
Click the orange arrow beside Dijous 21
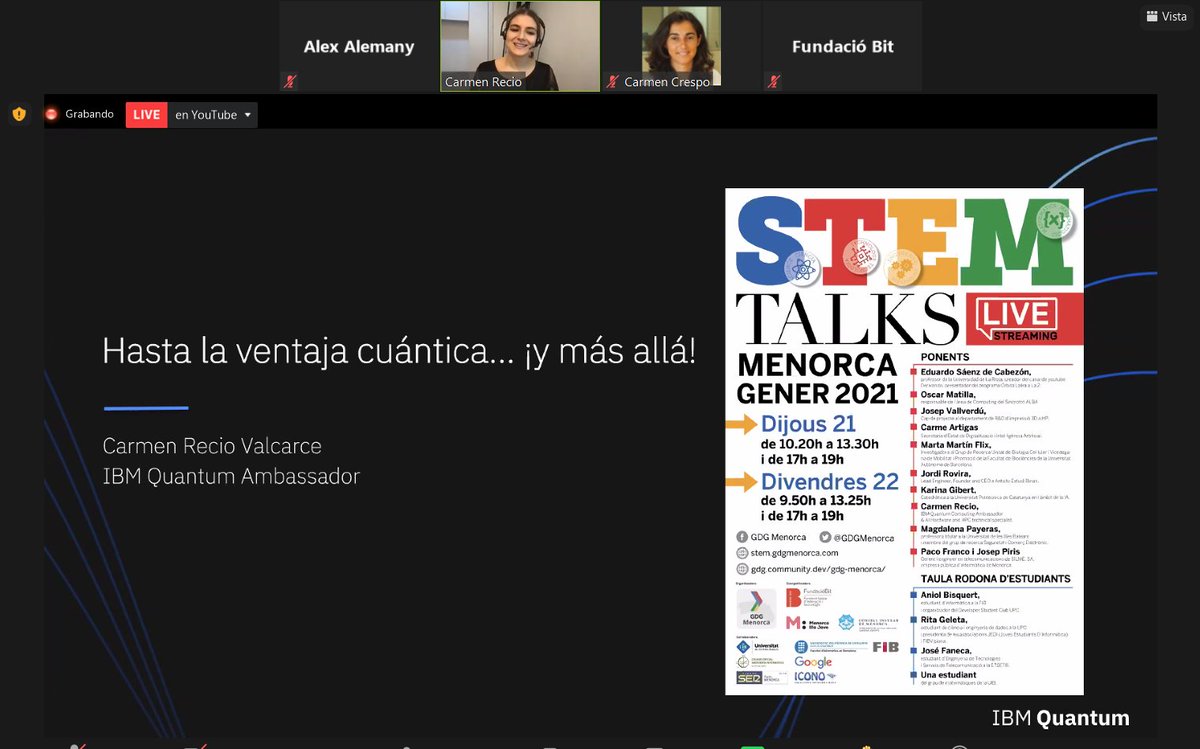pyautogui.click(x=741, y=426)
